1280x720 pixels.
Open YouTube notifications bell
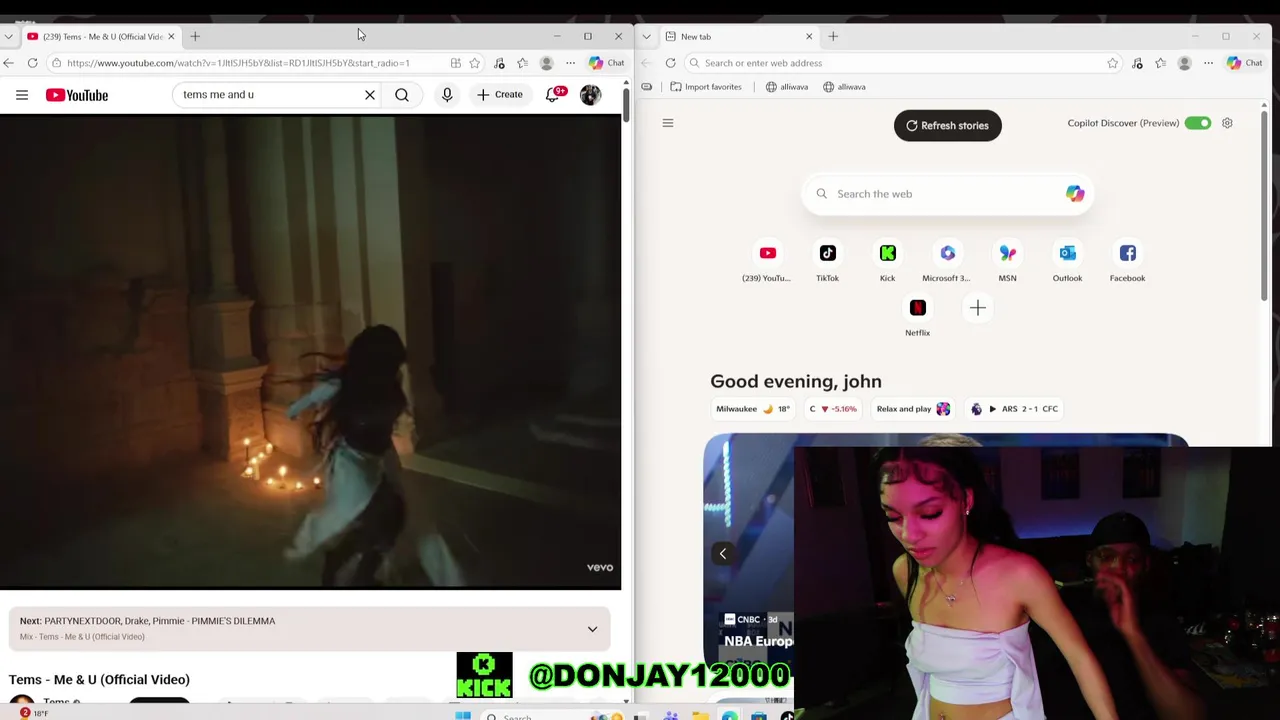point(553,95)
